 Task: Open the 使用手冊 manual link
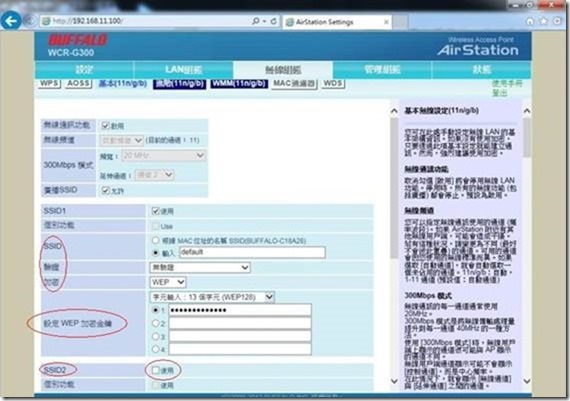(x=507, y=84)
